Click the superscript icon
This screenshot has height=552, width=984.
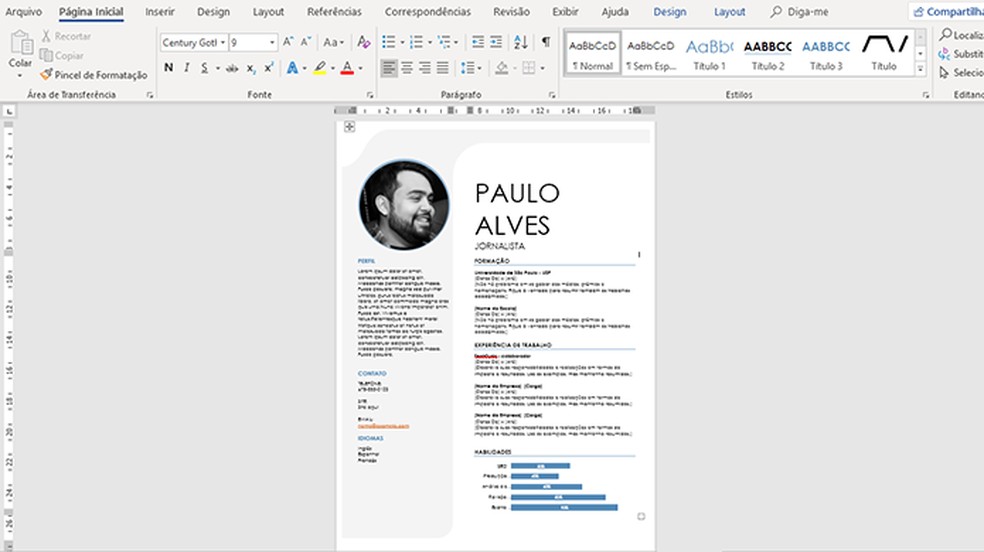tap(269, 68)
